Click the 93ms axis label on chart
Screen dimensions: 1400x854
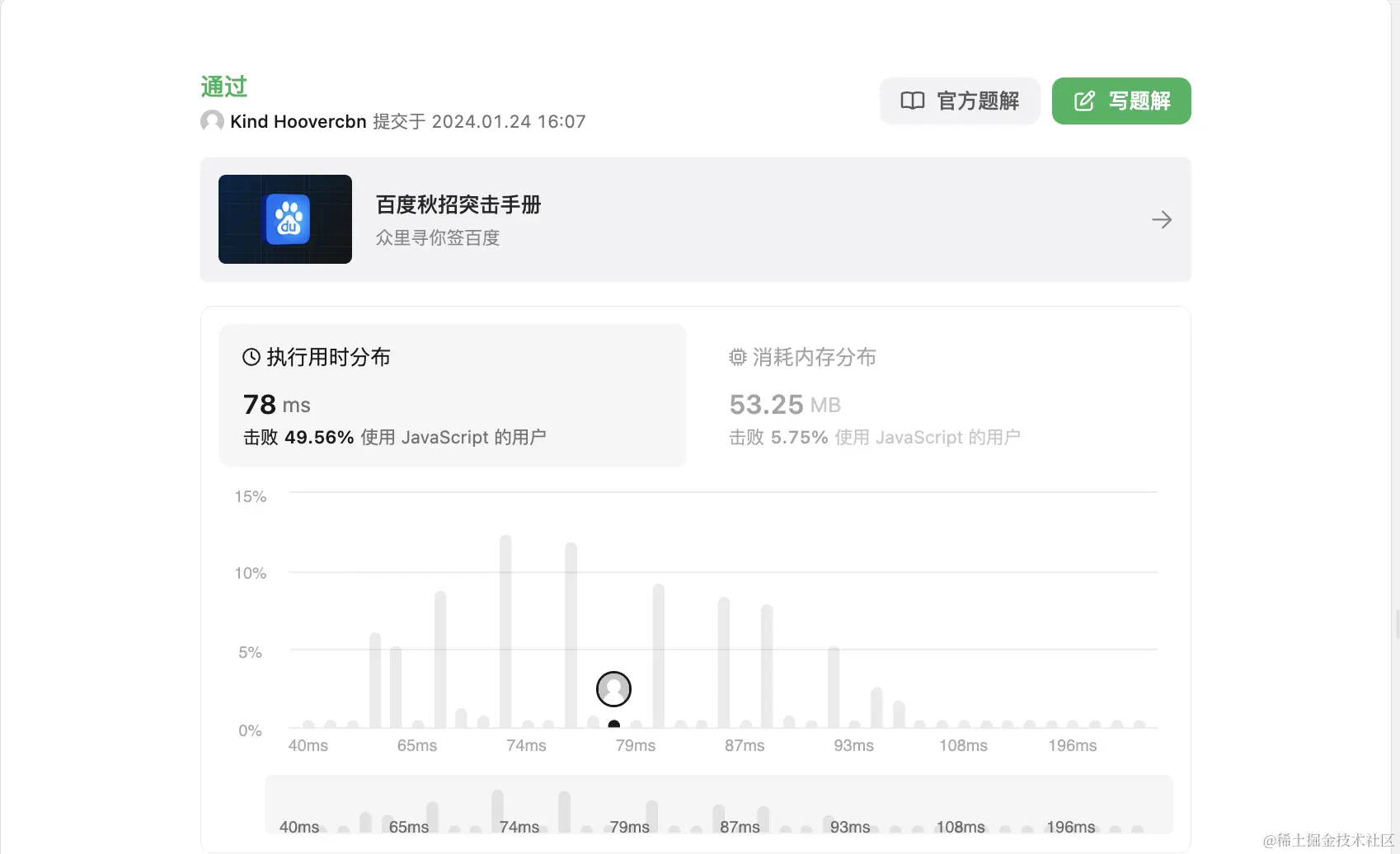[853, 745]
